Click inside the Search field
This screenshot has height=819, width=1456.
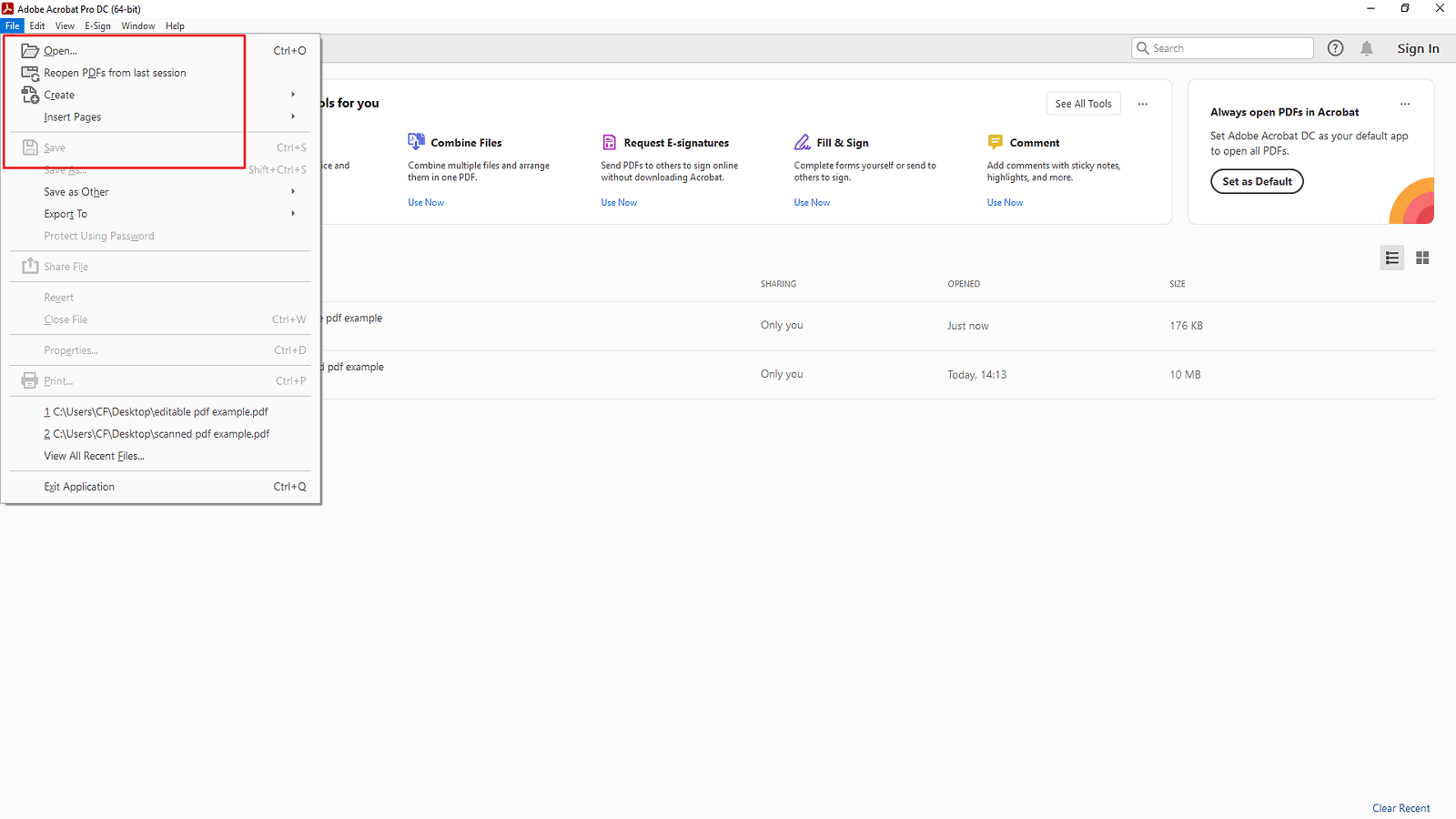point(1222,48)
